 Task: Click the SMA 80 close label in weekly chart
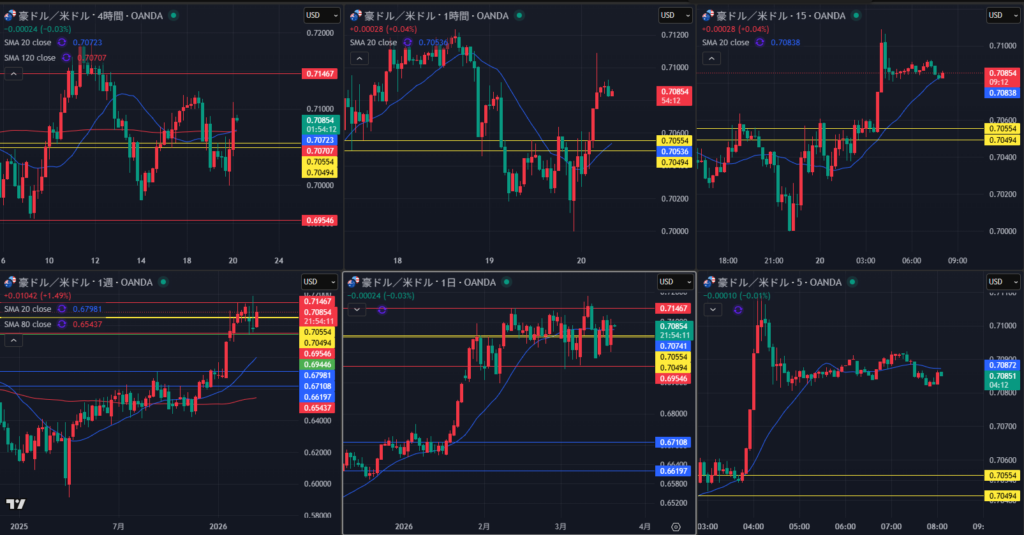click(x=27, y=324)
